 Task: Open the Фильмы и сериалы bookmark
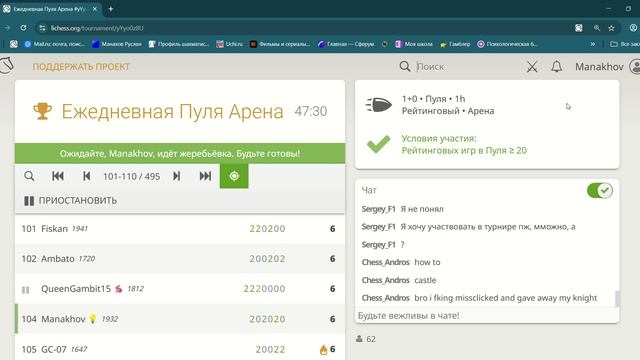coord(280,44)
